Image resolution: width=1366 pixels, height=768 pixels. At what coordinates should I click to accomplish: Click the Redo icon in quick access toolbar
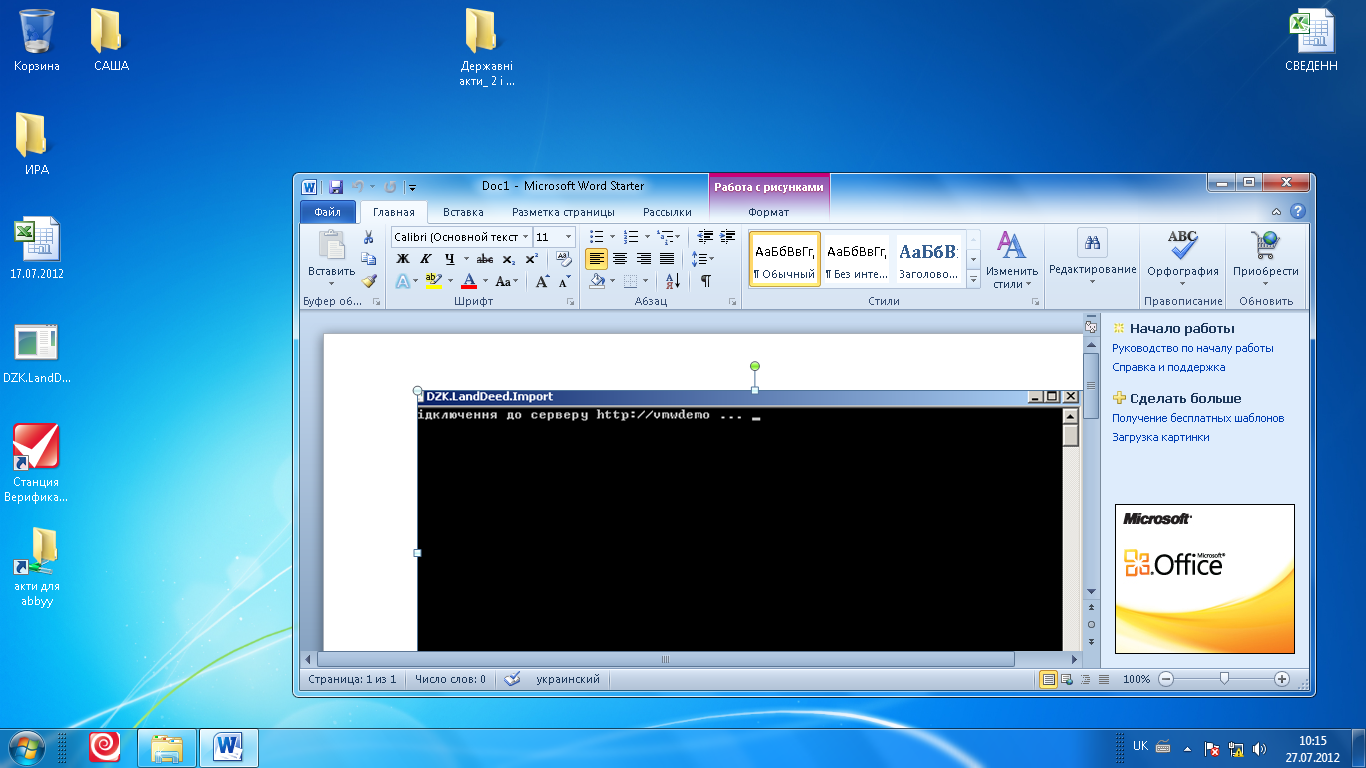(390, 187)
